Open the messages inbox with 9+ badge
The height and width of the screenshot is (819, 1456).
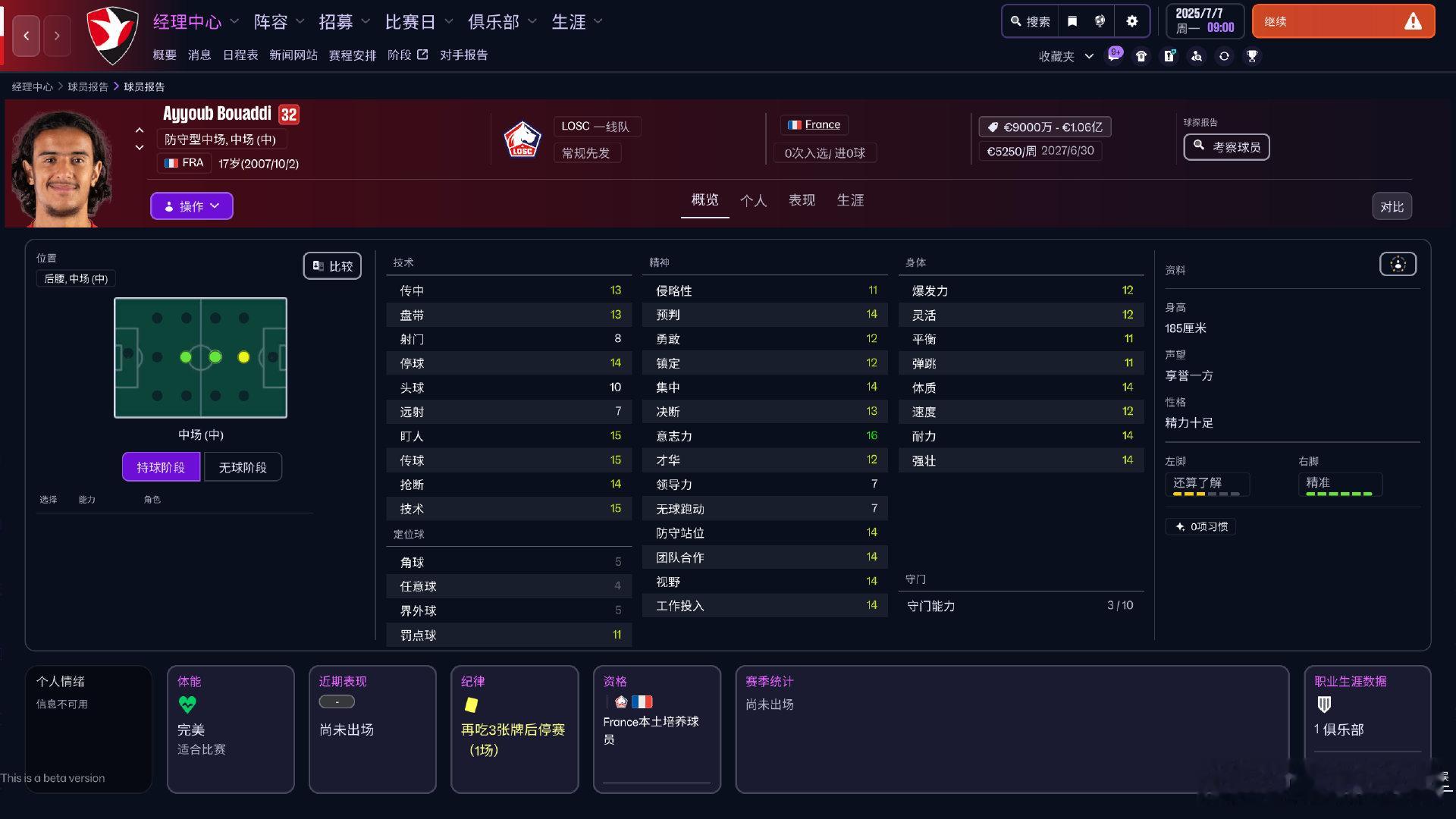click(x=1114, y=55)
